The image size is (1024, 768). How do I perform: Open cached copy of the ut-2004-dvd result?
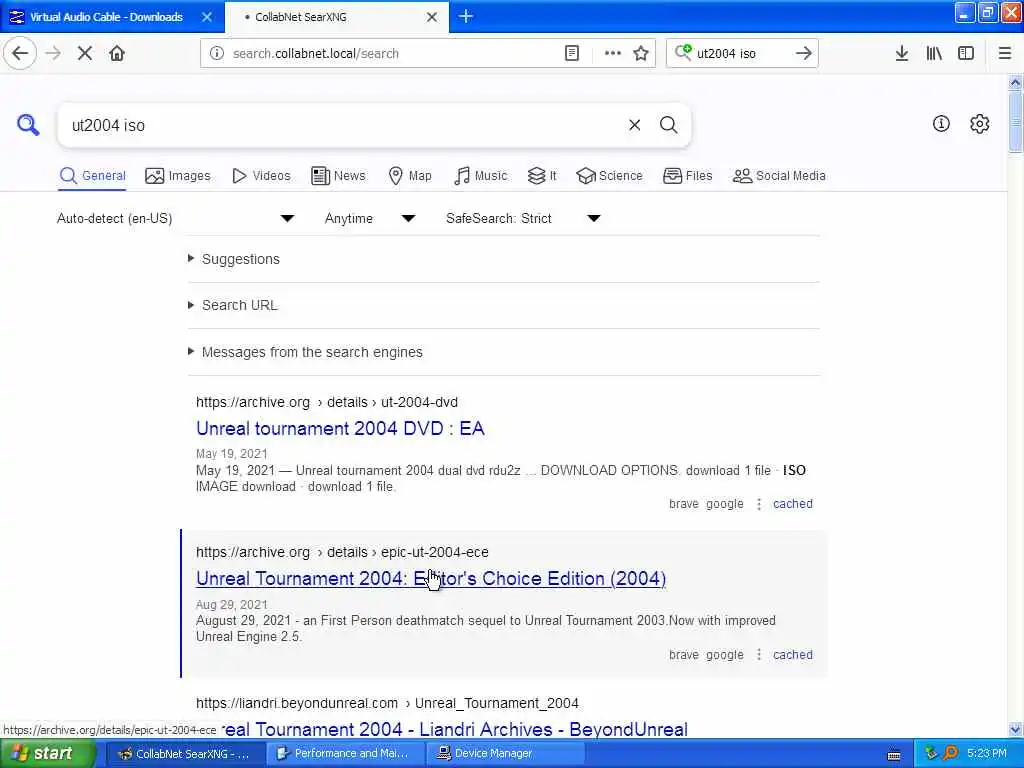click(x=793, y=504)
